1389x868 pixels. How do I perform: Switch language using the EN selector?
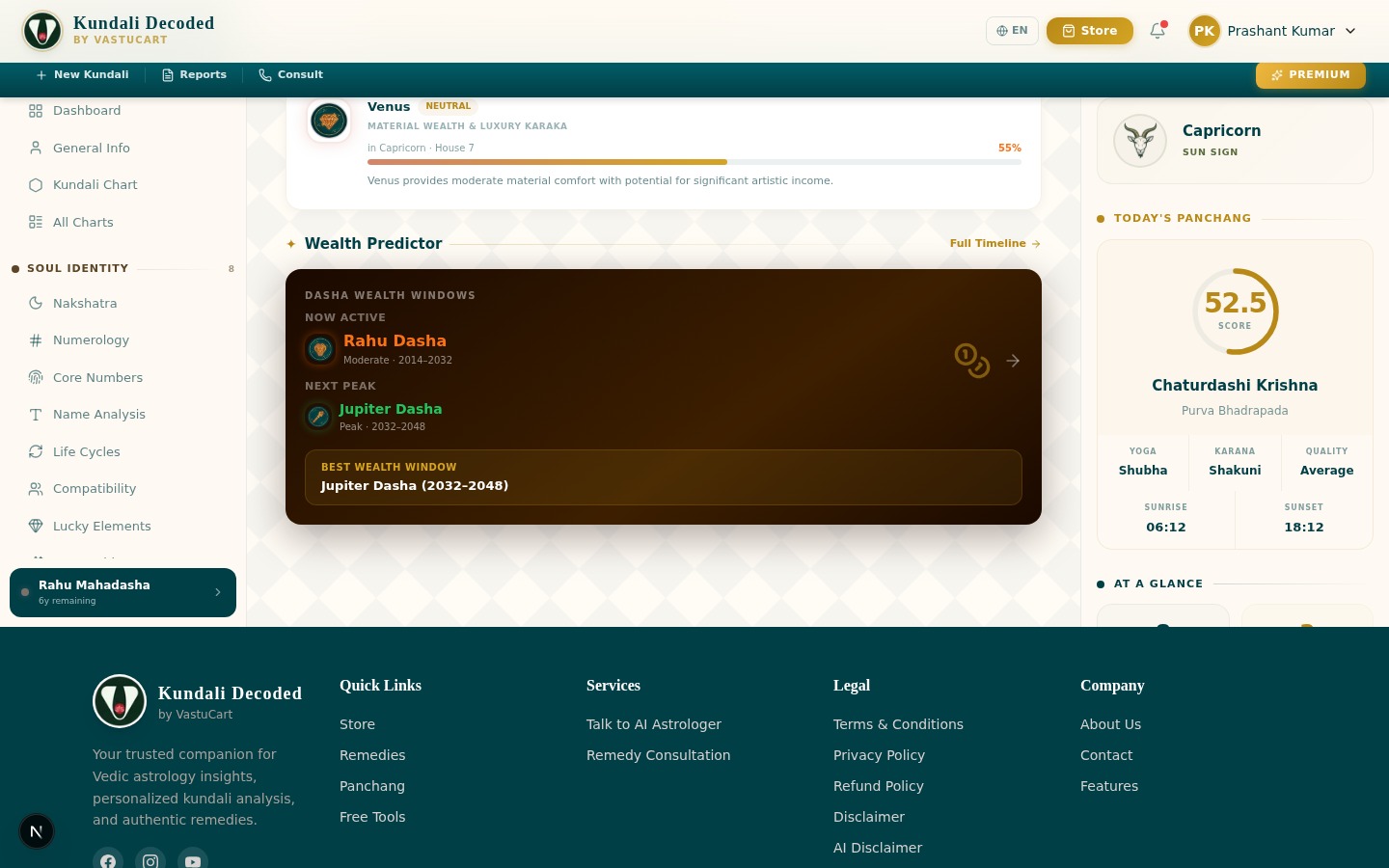click(x=1012, y=31)
